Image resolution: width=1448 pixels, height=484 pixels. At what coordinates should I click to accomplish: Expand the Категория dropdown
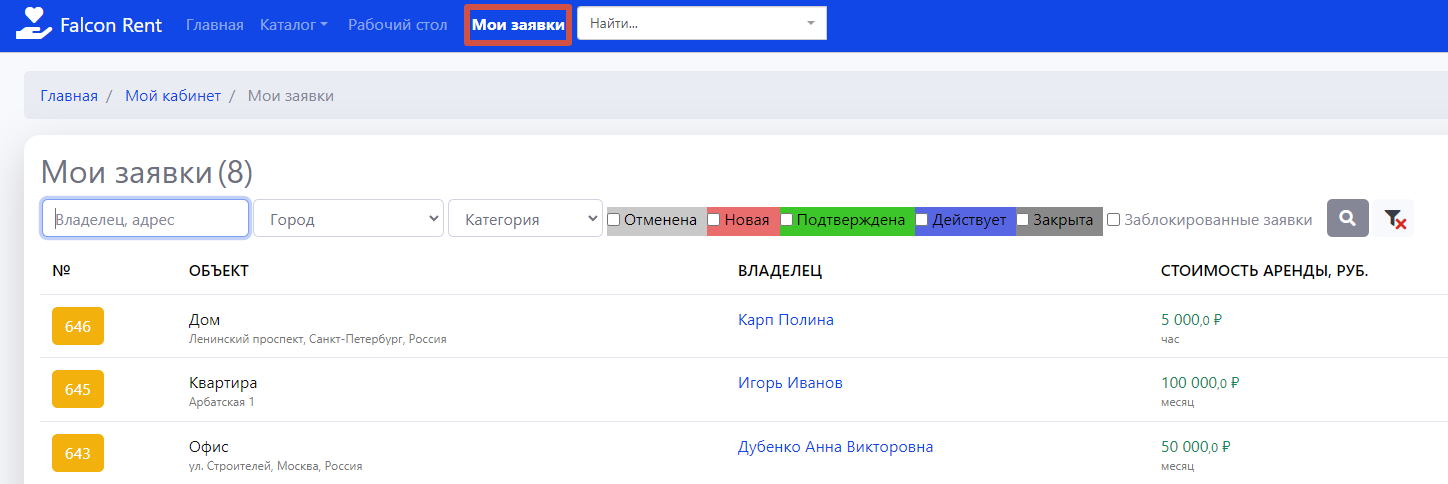524,219
